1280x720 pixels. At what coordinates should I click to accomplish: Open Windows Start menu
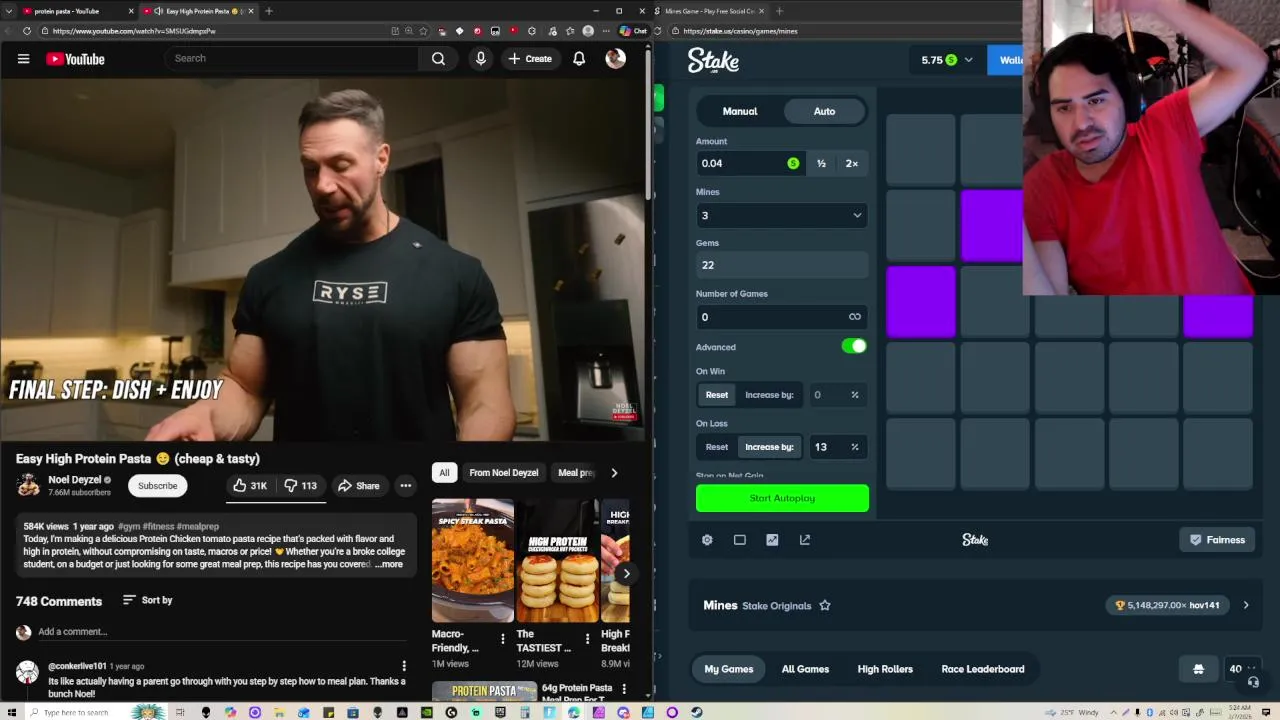[x=11, y=712]
